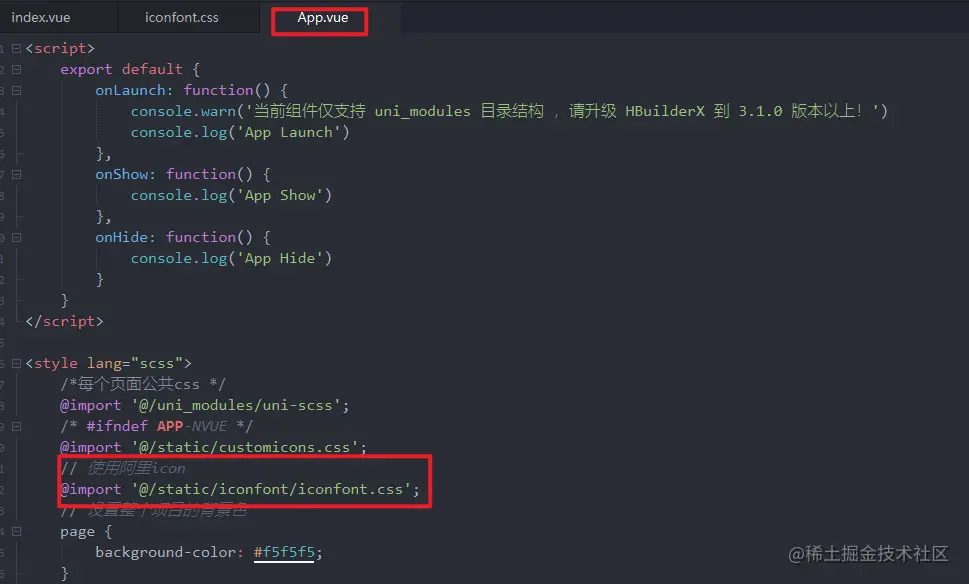Collapse the onLaunch function fold marker
The height and width of the screenshot is (584, 969).
17,90
